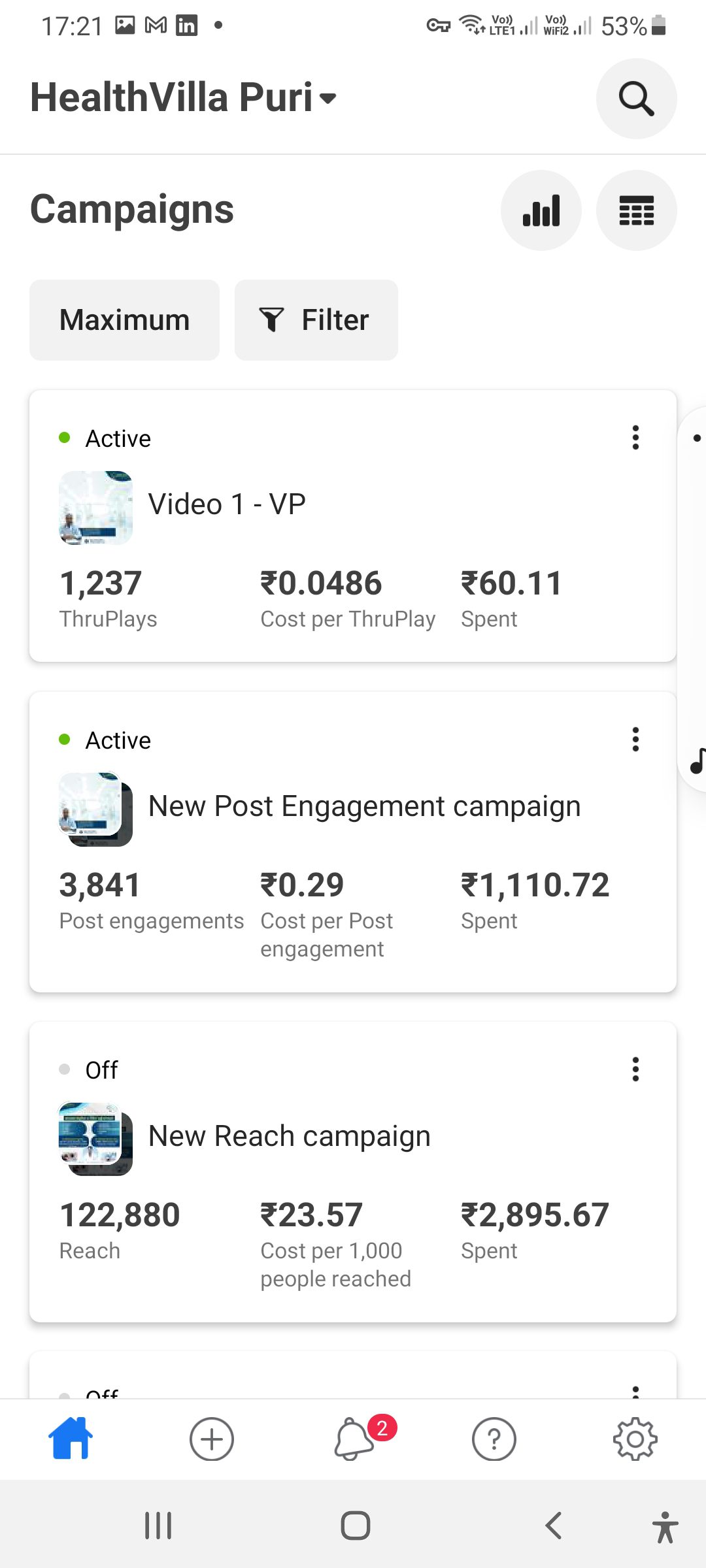The height and width of the screenshot is (1568, 706).
Task: Open the settings gear icon
Action: pos(635,1439)
